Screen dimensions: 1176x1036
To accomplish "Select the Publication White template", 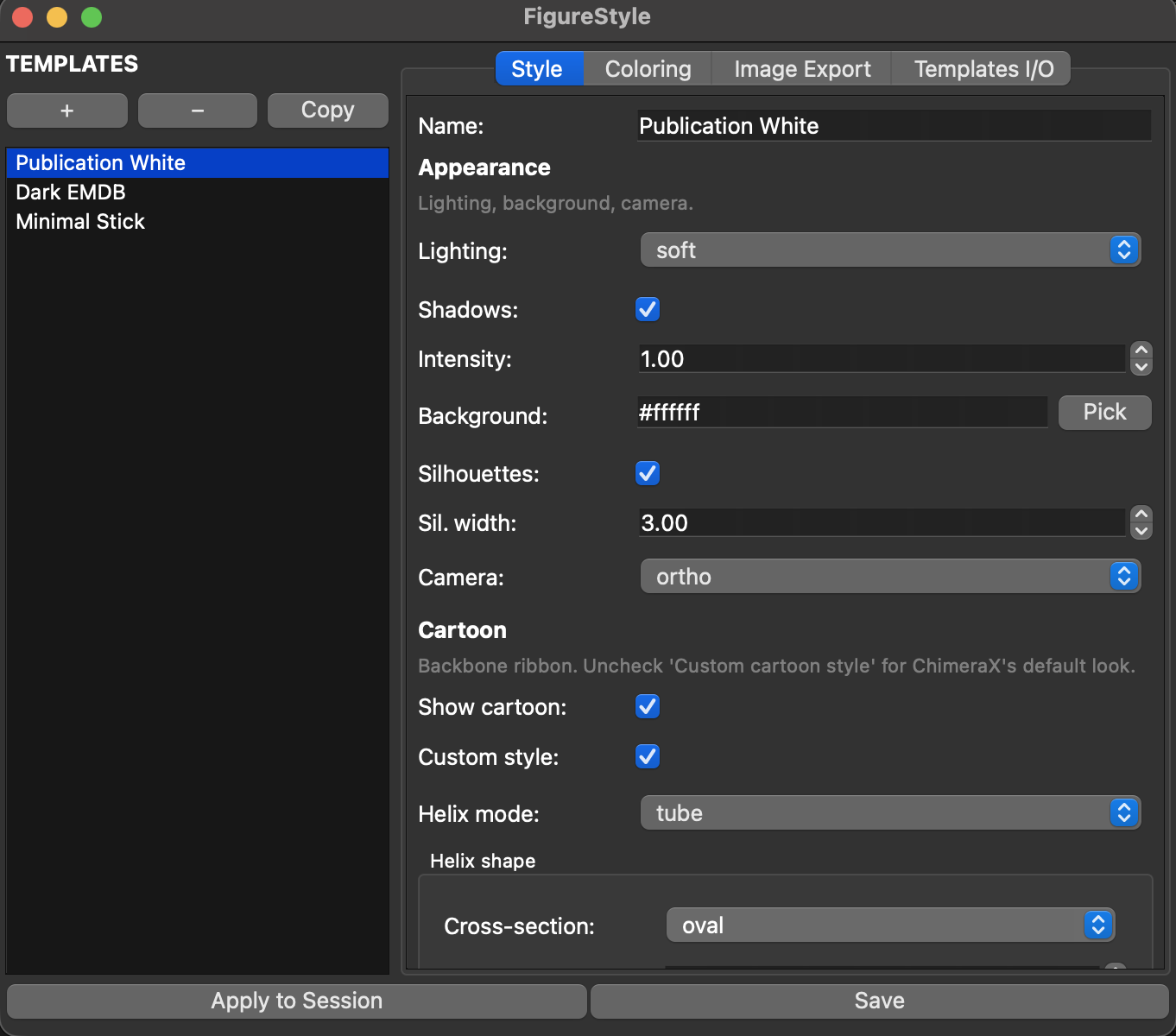I will point(198,163).
